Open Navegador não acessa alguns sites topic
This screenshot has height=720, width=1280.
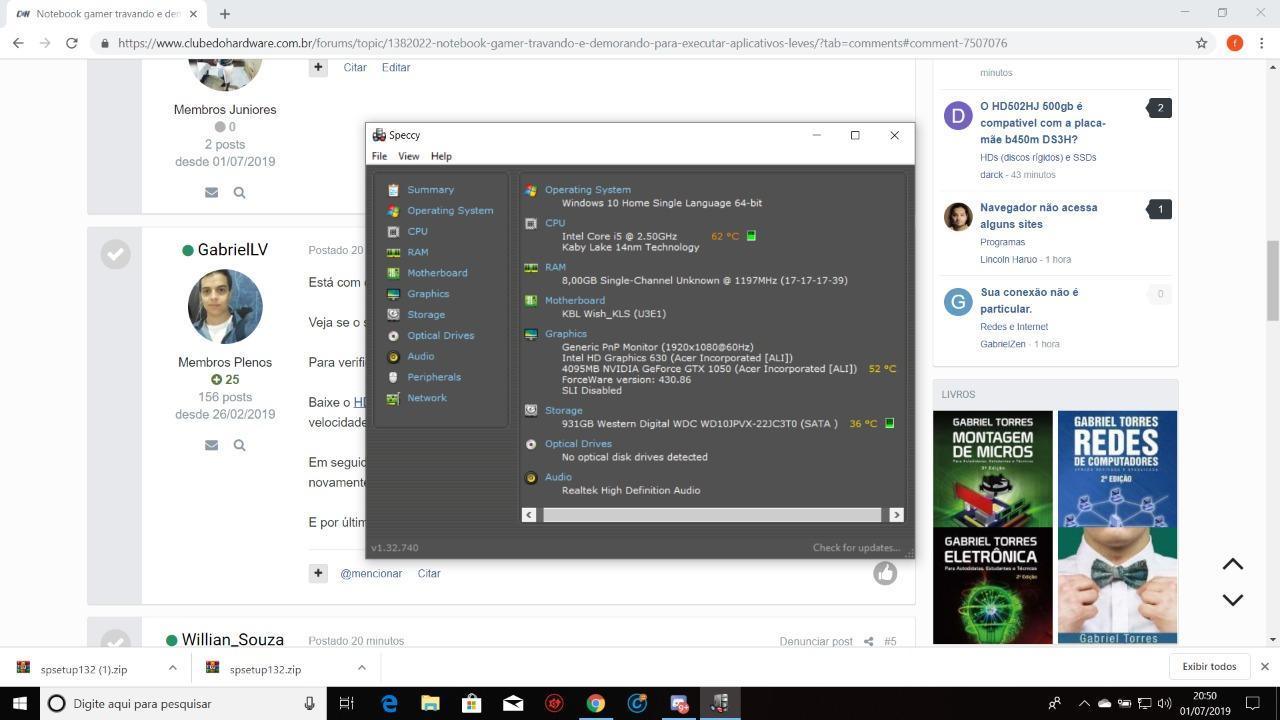coord(1039,216)
